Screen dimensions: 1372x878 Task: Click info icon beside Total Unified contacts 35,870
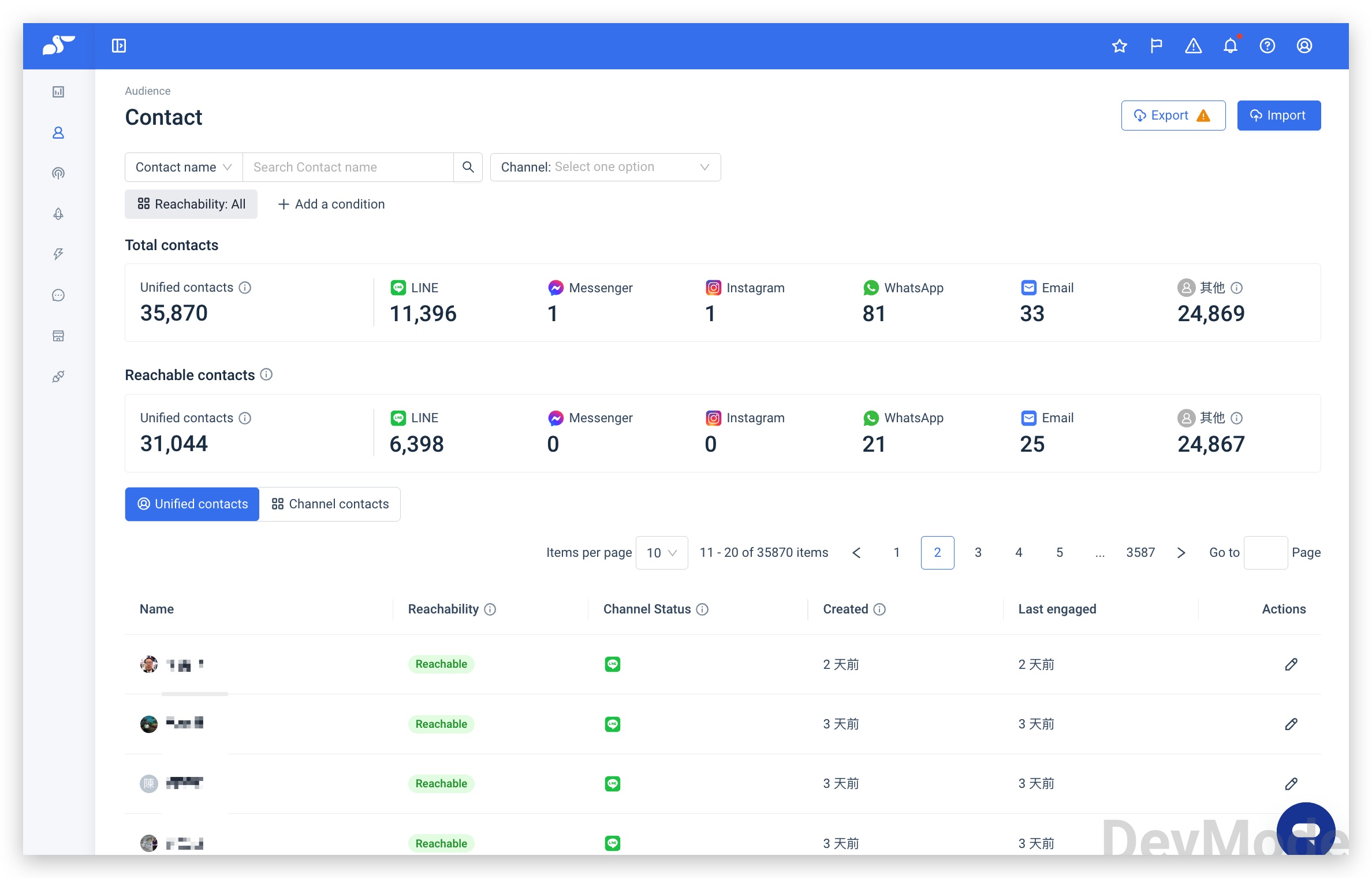tap(245, 288)
